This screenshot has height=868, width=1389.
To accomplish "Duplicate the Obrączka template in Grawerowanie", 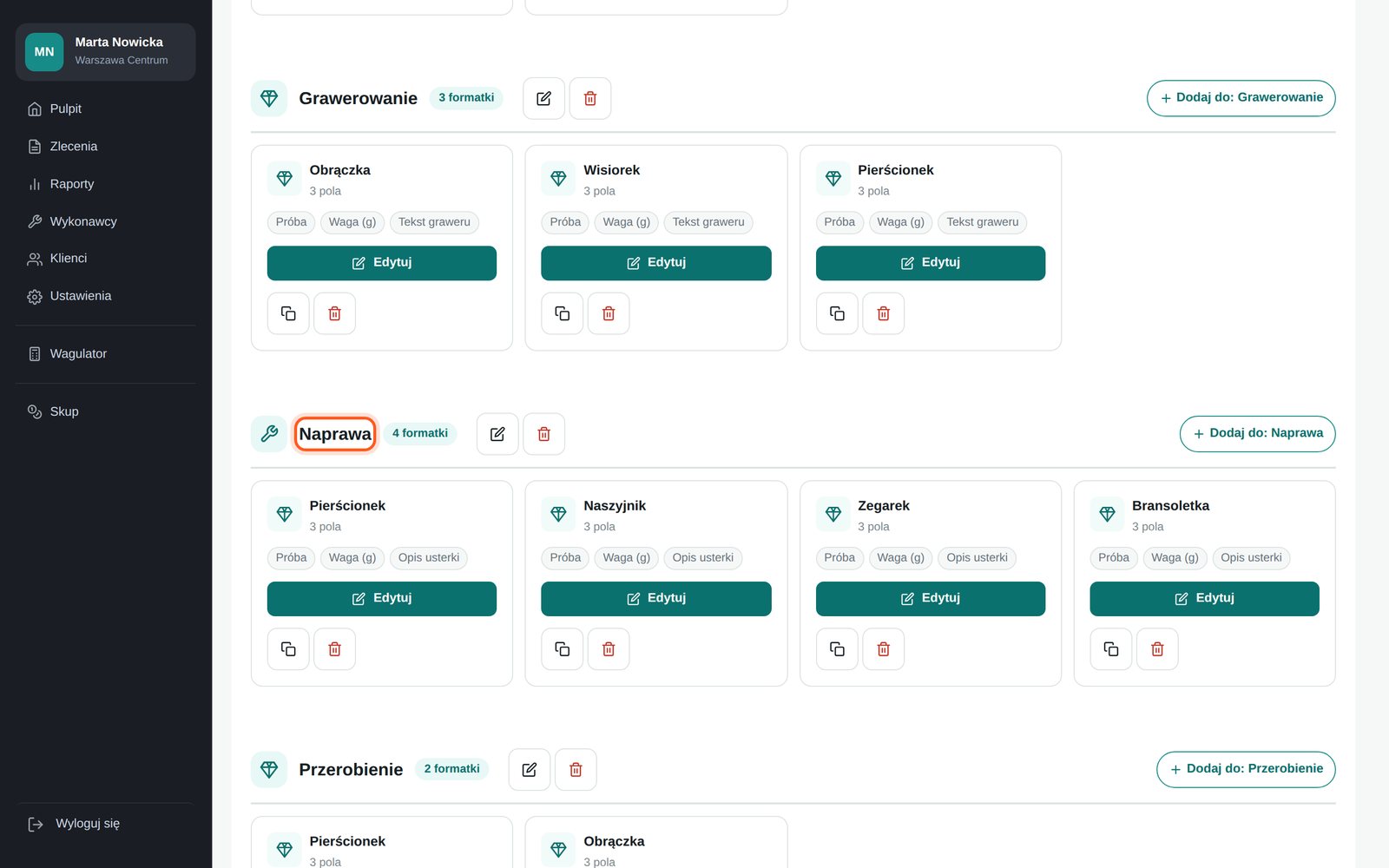I will (288, 313).
